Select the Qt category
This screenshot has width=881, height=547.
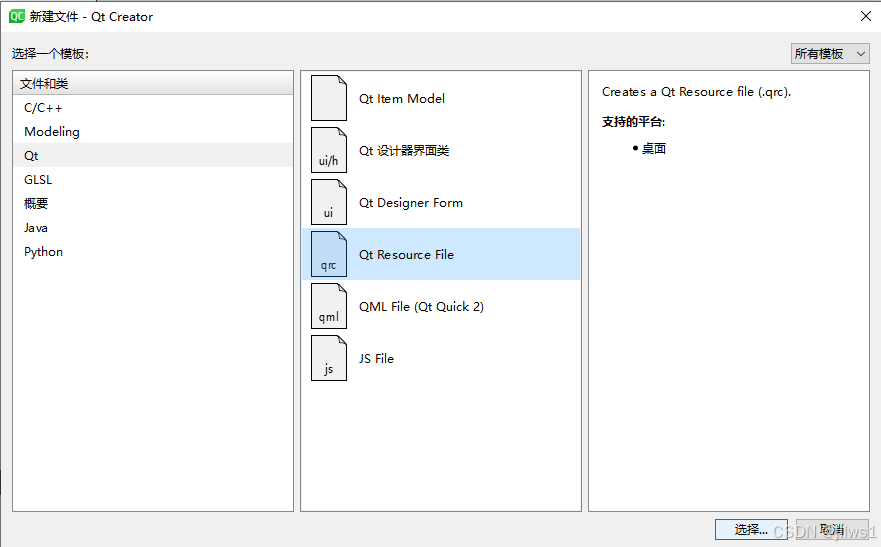(x=153, y=156)
